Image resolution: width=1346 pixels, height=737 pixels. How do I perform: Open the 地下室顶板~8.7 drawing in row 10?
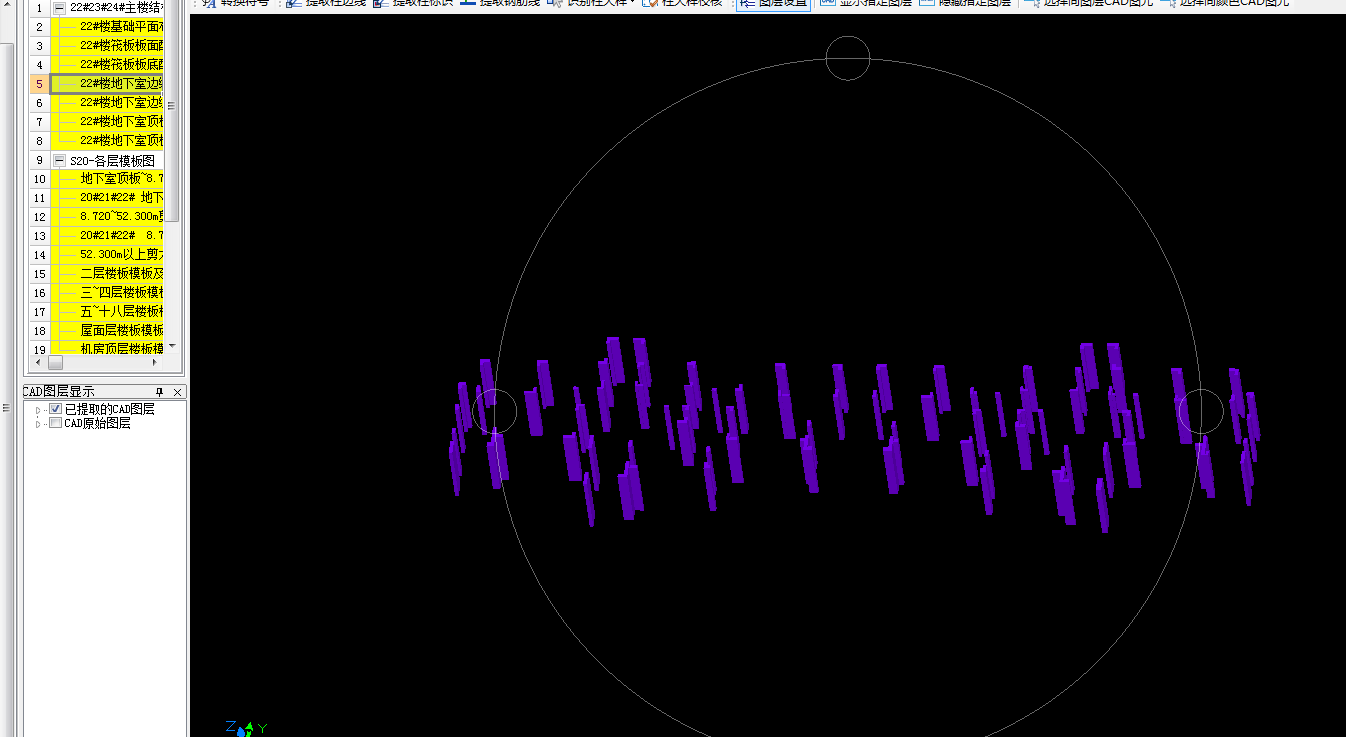pyautogui.click(x=107, y=178)
